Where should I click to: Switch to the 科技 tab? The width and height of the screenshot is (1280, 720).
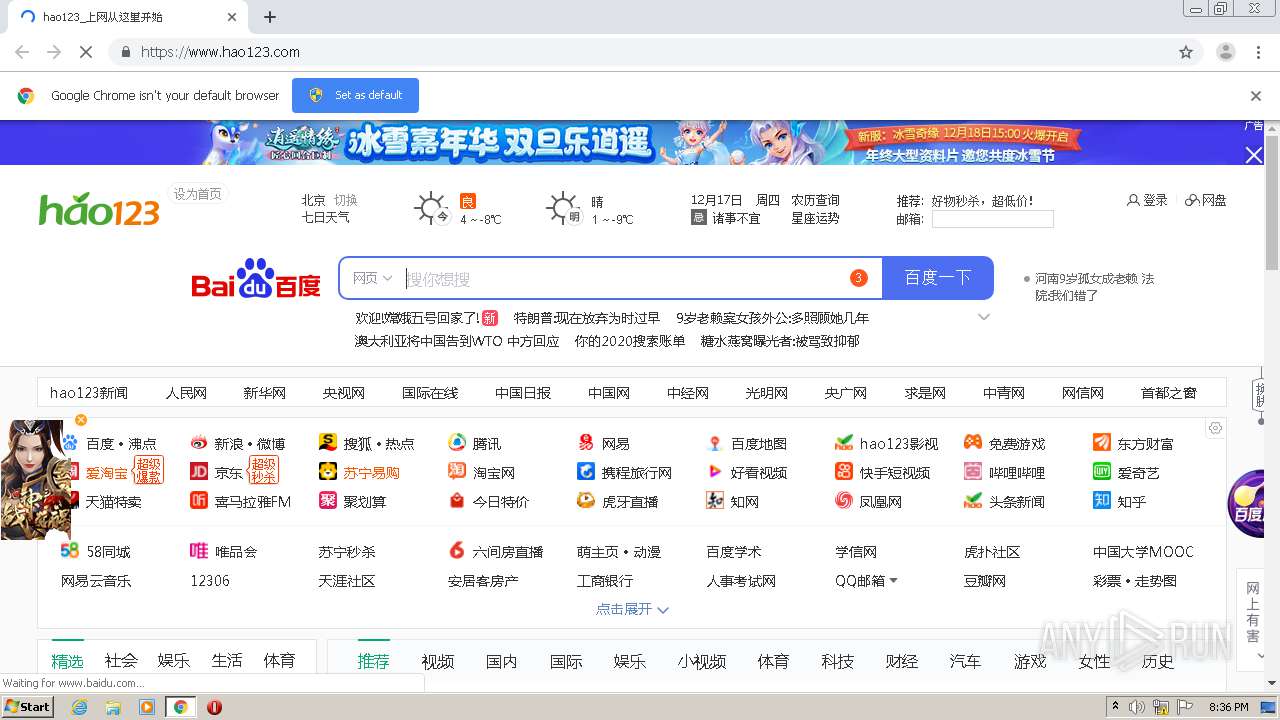(838, 661)
